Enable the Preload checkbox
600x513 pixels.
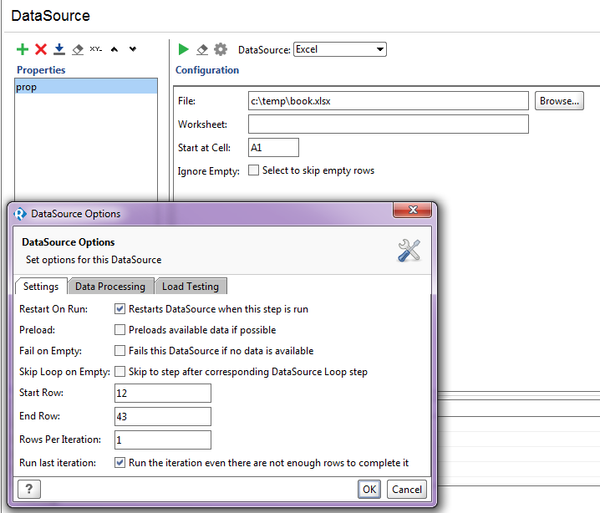120,330
